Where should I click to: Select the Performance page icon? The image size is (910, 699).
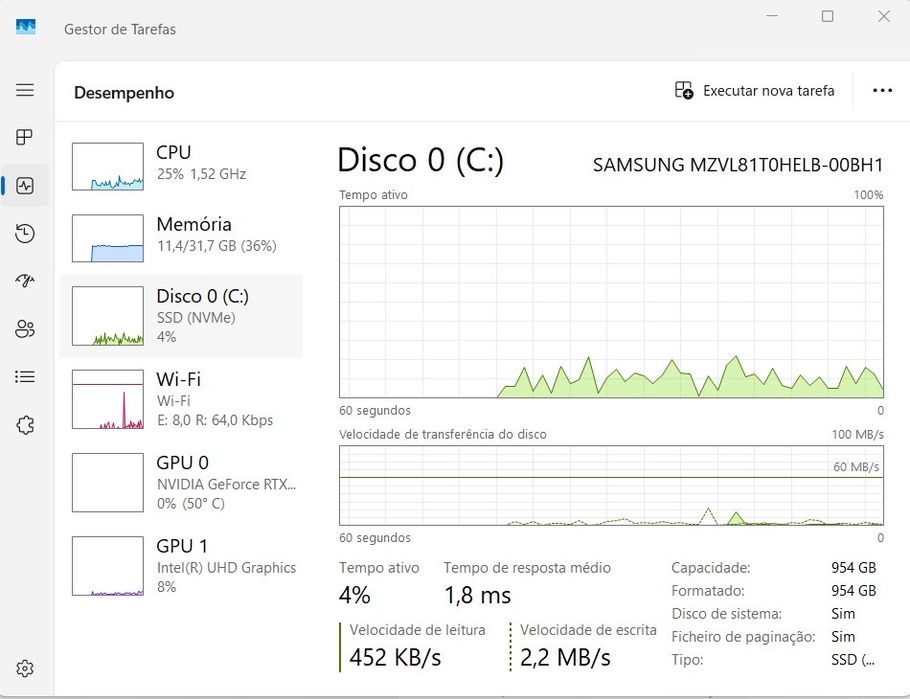coord(25,186)
